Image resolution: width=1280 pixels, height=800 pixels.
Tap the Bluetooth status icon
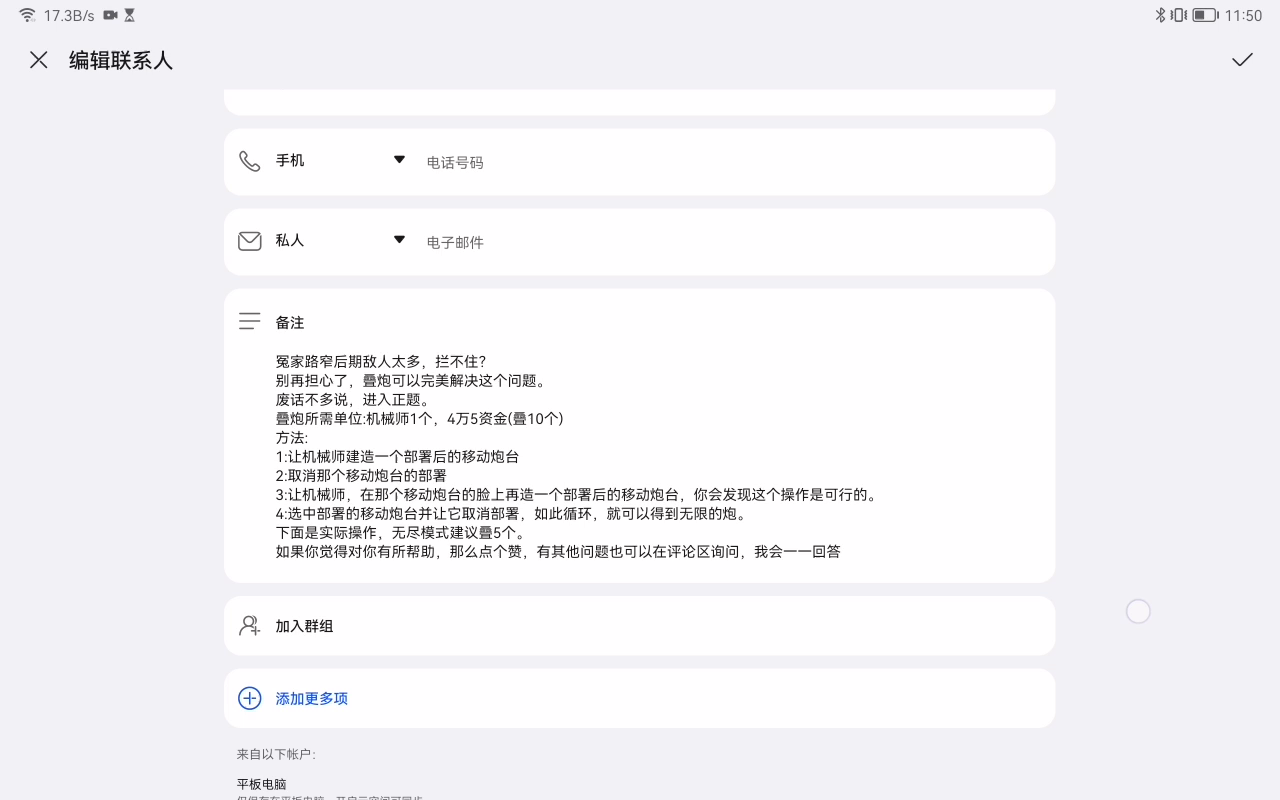(x=1160, y=15)
